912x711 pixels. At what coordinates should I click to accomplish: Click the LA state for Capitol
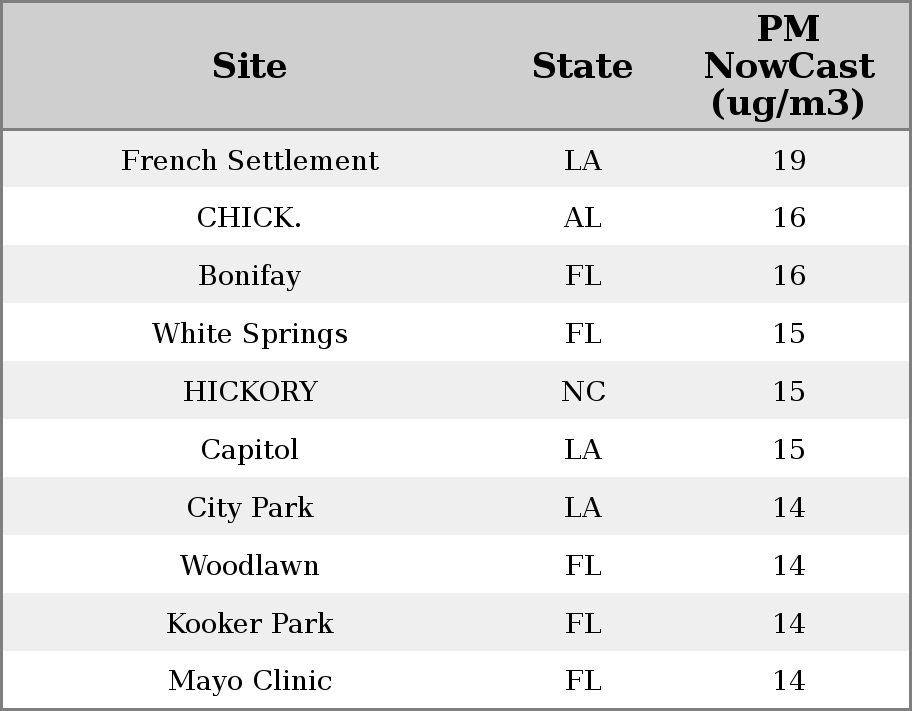pos(583,450)
